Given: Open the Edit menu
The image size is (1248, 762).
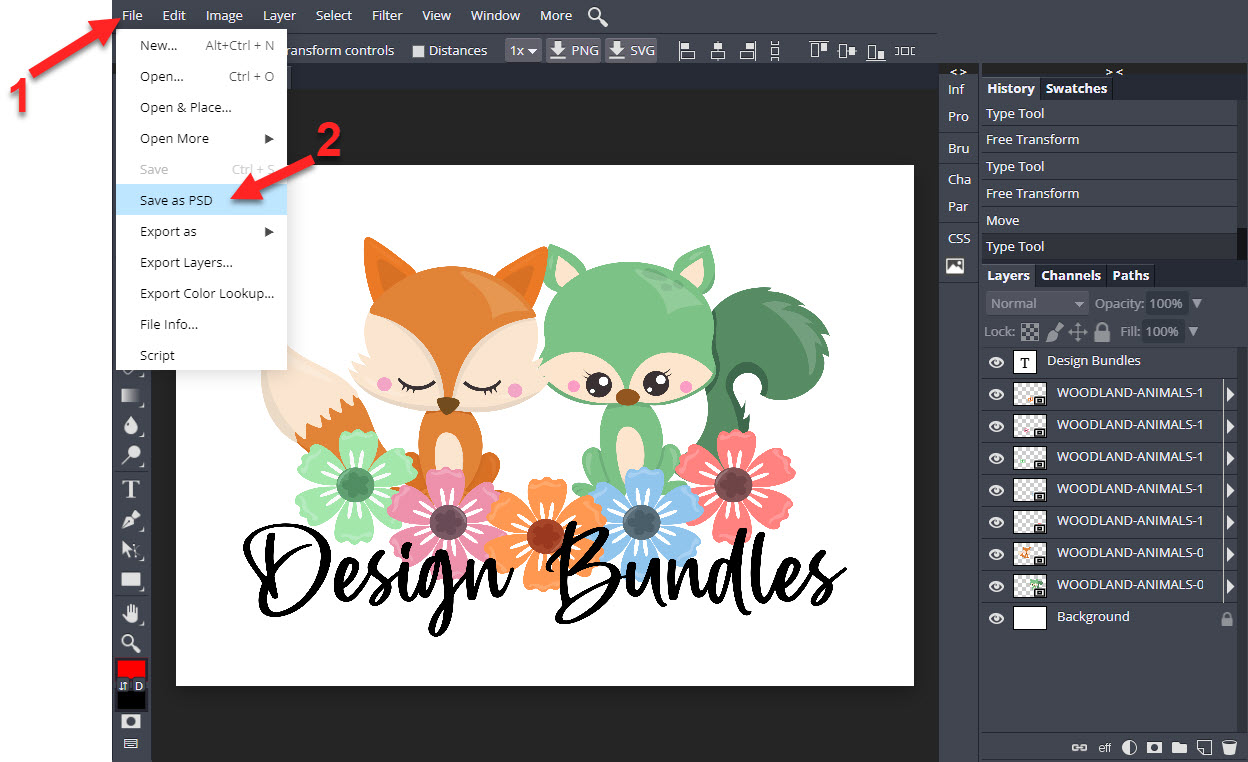Looking at the screenshot, I should click(174, 15).
